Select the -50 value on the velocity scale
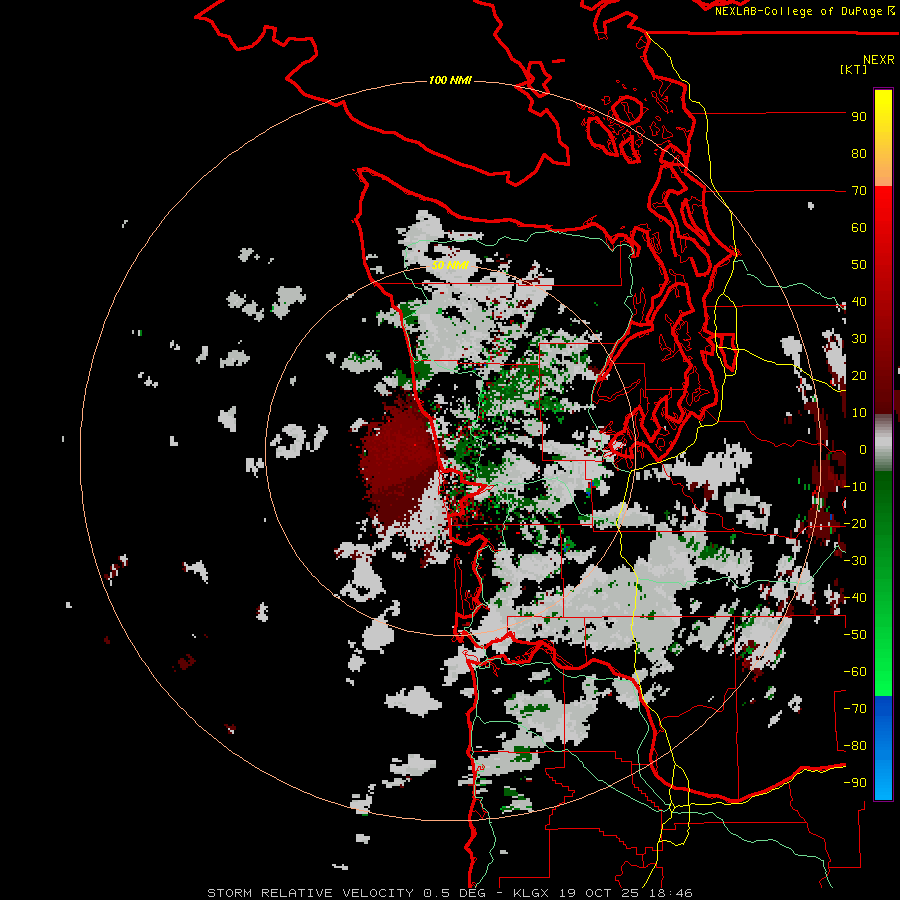Viewport: 900px width, 900px height. point(855,635)
